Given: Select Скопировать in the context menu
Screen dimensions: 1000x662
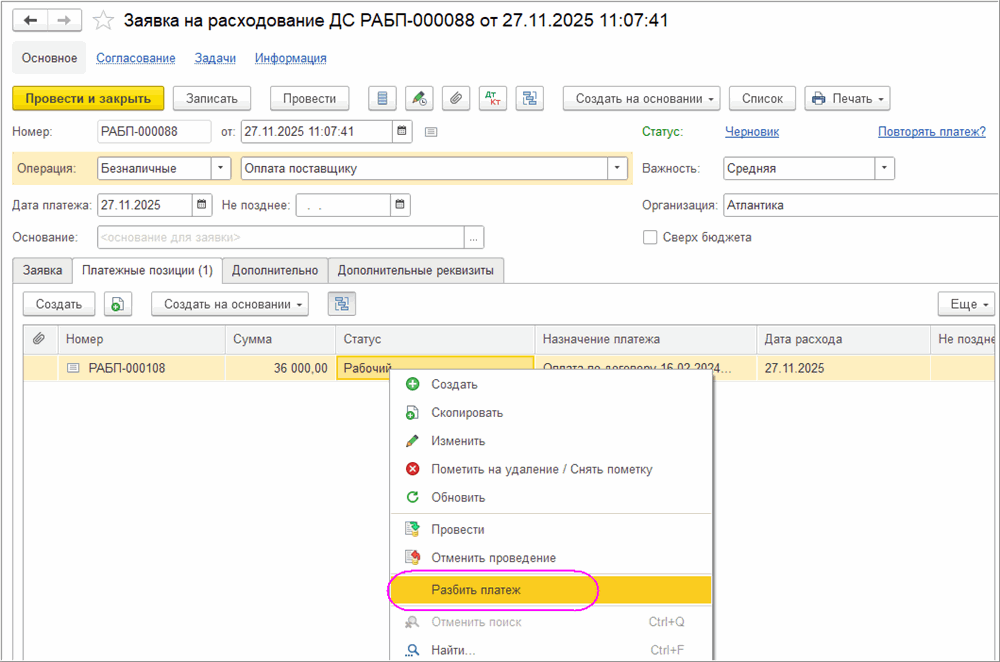Looking at the screenshot, I should tap(466, 413).
